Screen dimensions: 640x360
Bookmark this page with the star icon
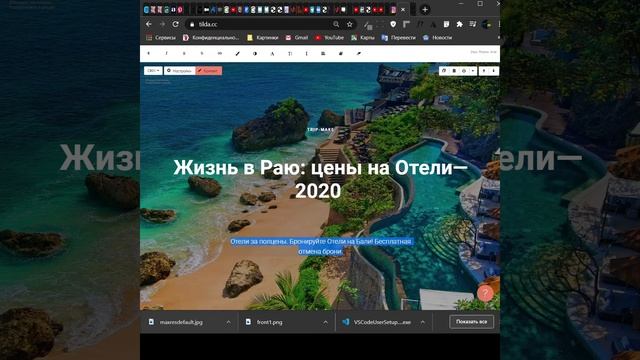coord(350,24)
